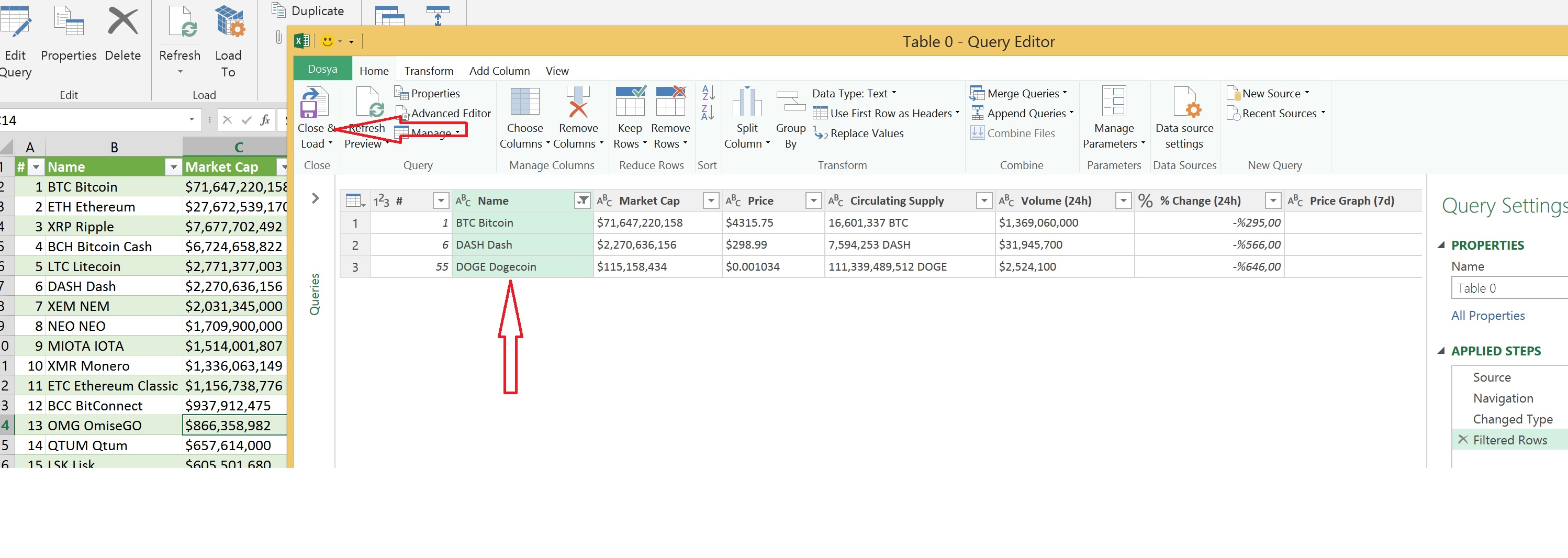
Task: Open the Excel Market Cap header filter
Action: coord(282,167)
